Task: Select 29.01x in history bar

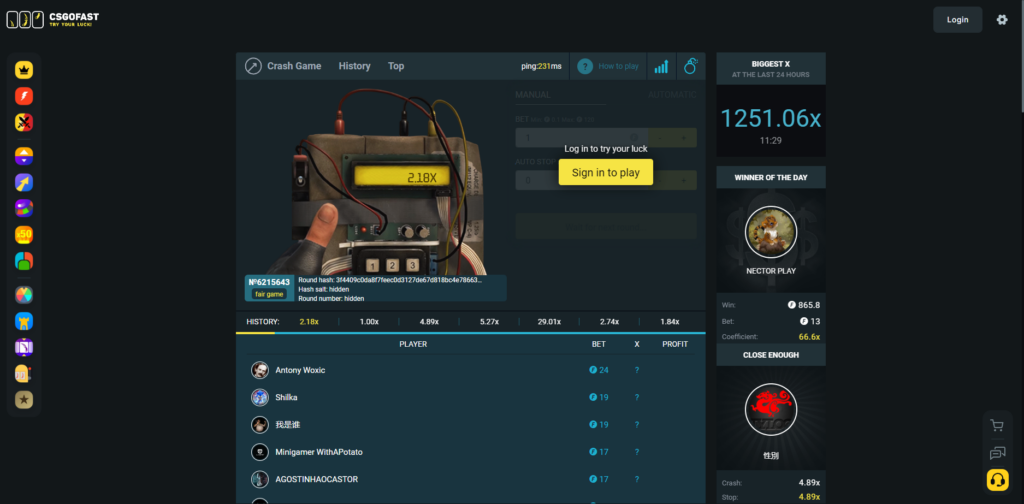Action: [x=549, y=322]
